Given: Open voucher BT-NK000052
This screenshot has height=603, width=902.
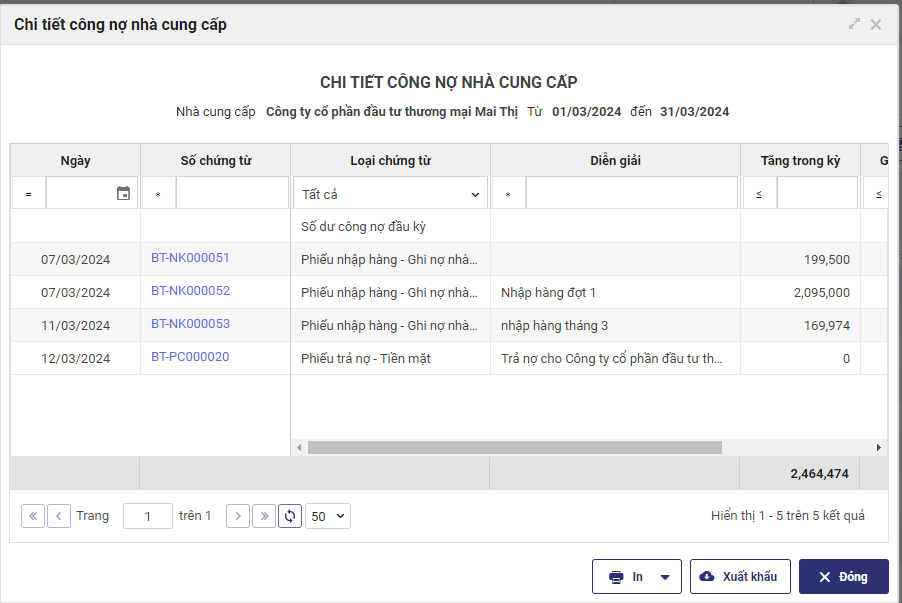Looking at the screenshot, I should click(x=190, y=291).
